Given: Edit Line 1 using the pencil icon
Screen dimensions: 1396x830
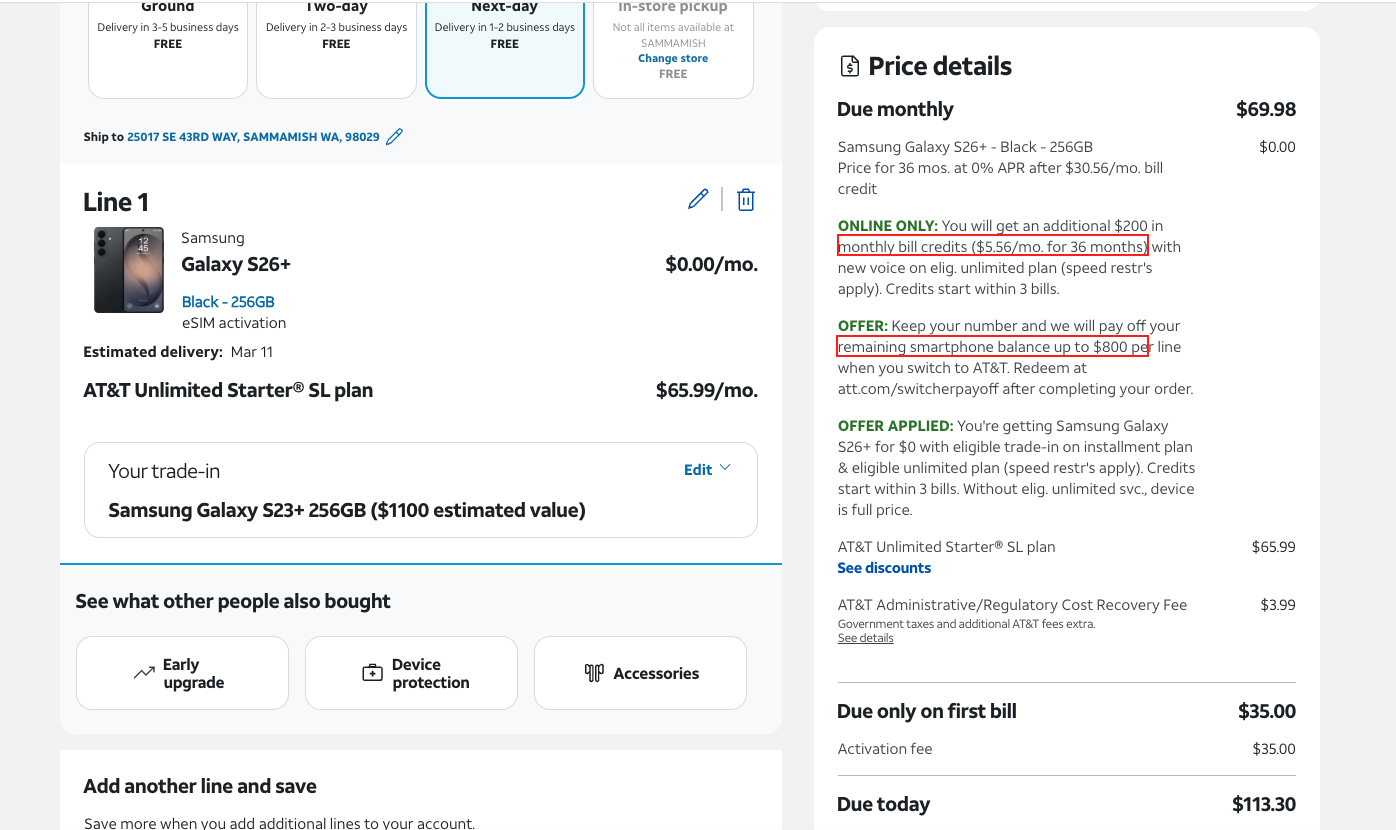Looking at the screenshot, I should (698, 200).
